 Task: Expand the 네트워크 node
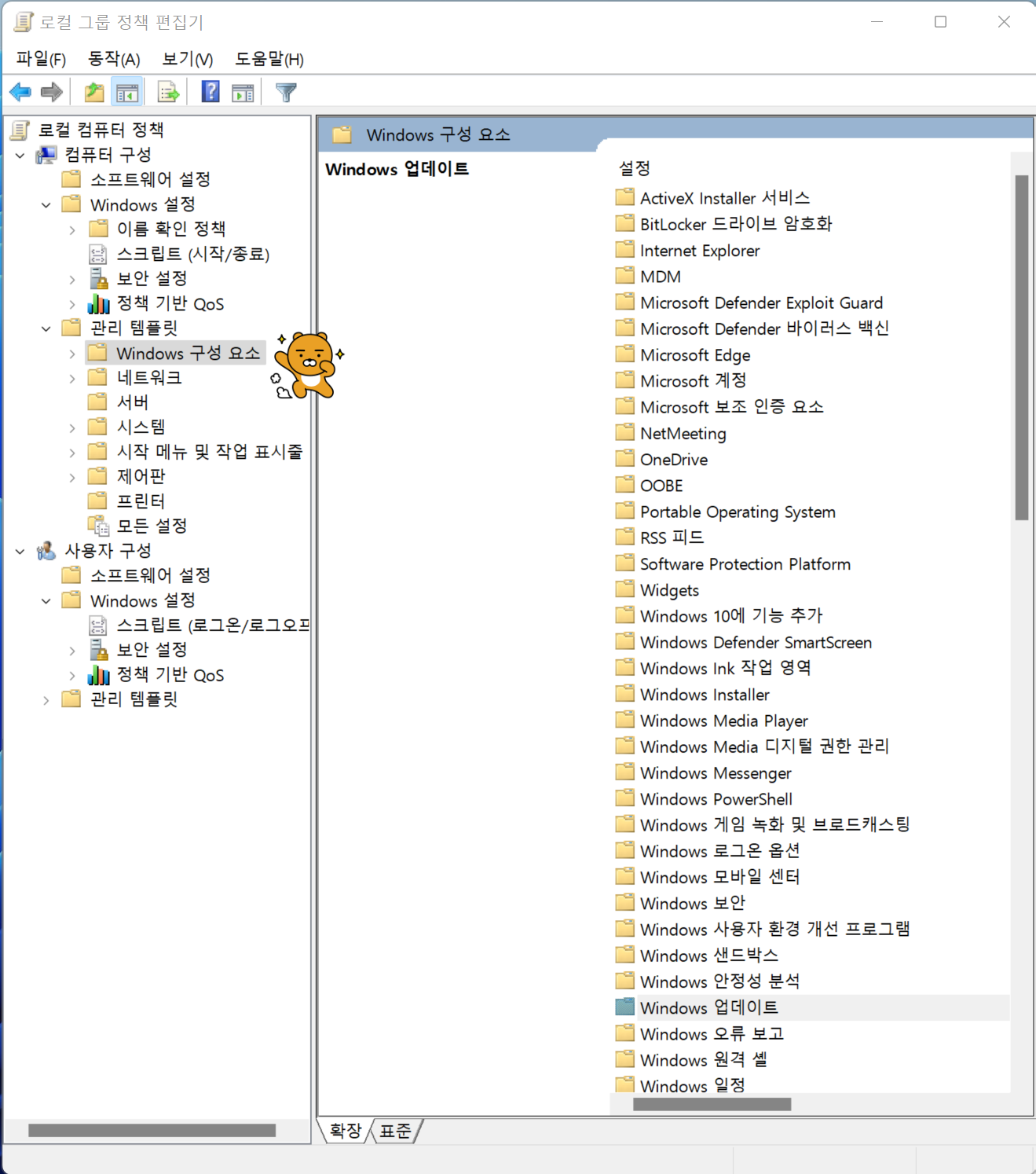pyautogui.click(x=72, y=379)
